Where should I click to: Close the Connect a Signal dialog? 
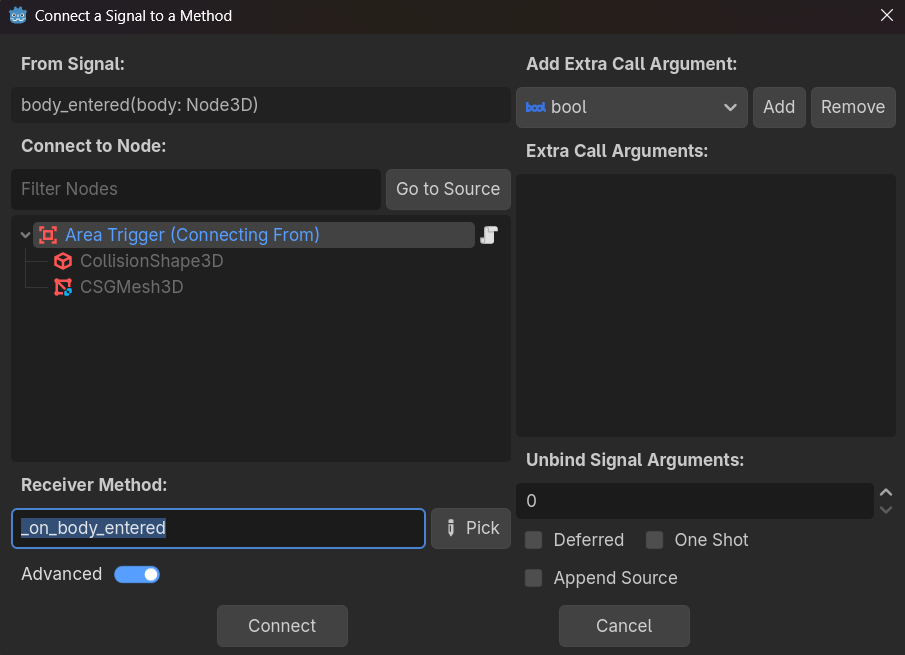(886, 16)
